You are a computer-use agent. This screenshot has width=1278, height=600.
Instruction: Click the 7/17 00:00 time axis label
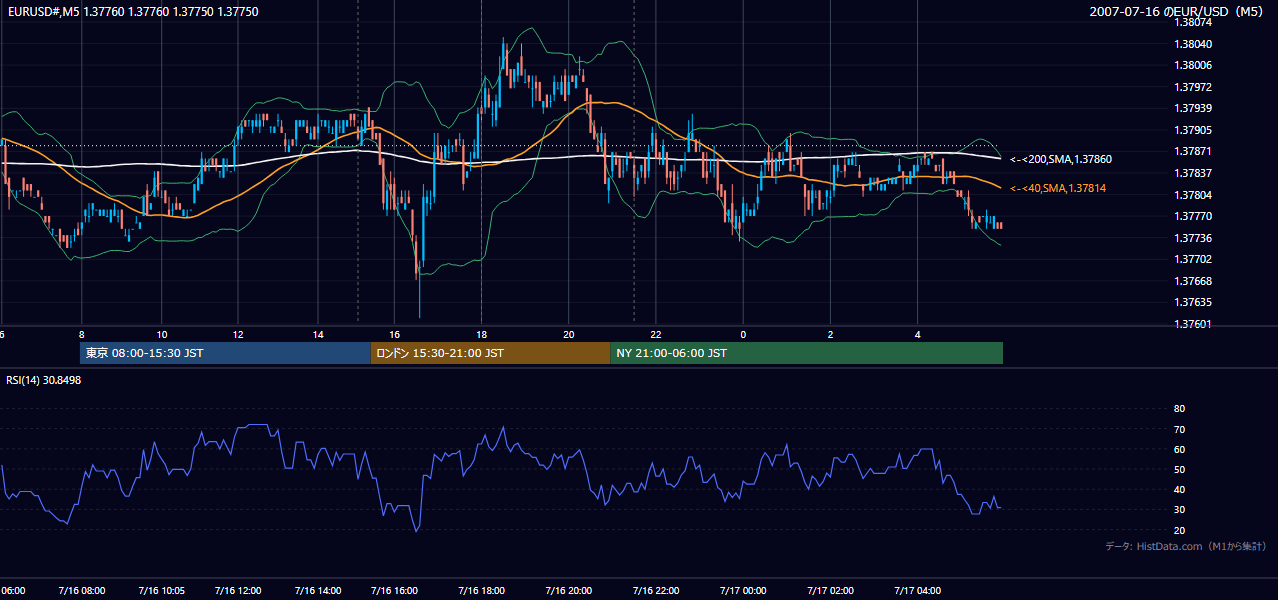tap(743, 591)
